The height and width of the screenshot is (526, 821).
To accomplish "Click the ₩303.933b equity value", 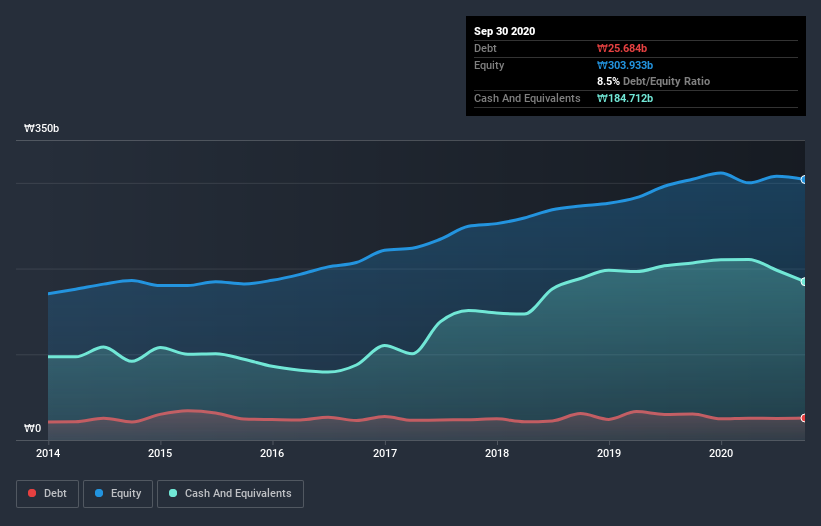I will pos(625,65).
